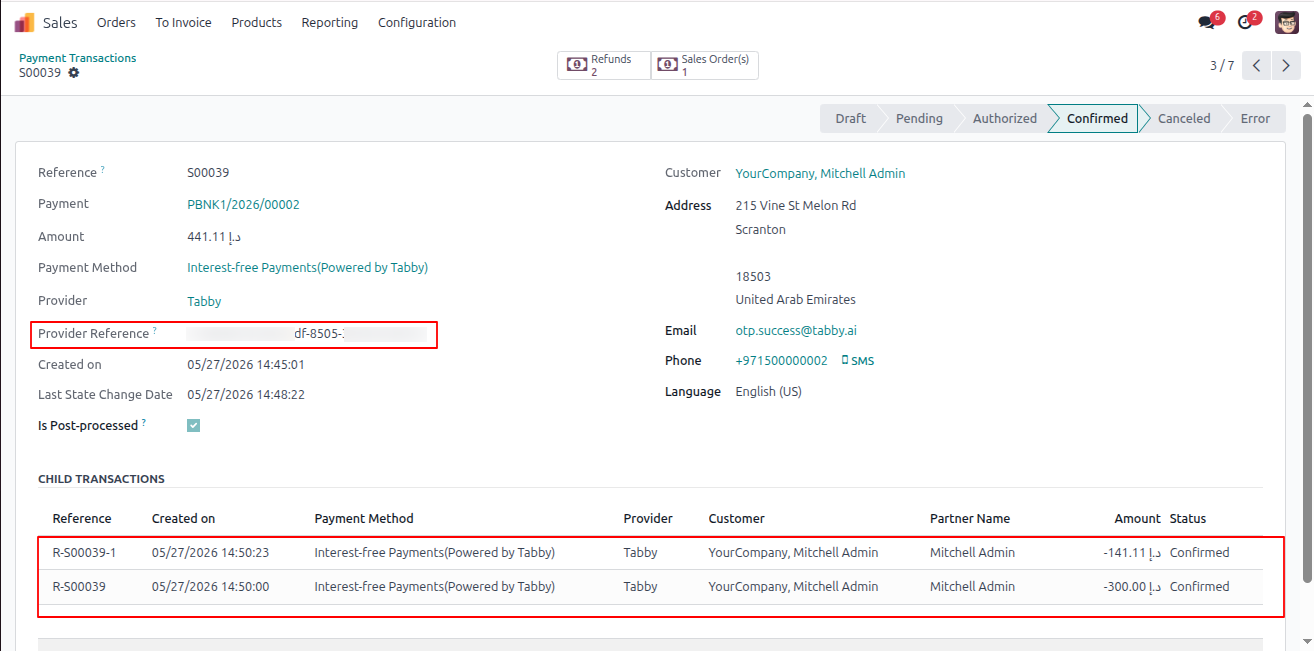Click the Language value English (US)
This screenshot has width=1314, height=651.
tap(768, 392)
